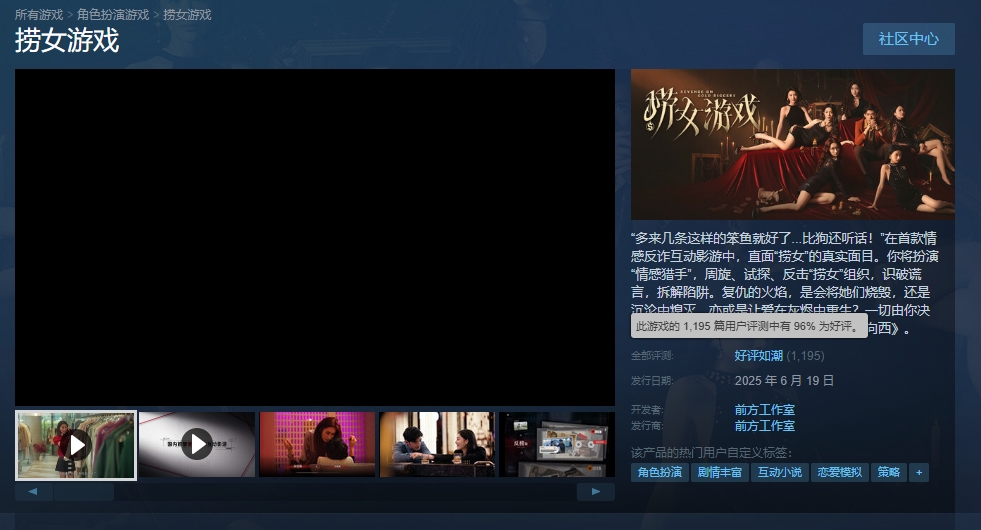981x530 pixels.
Task: Select the 恋爱模拟 tag
Action: point(839,472)
